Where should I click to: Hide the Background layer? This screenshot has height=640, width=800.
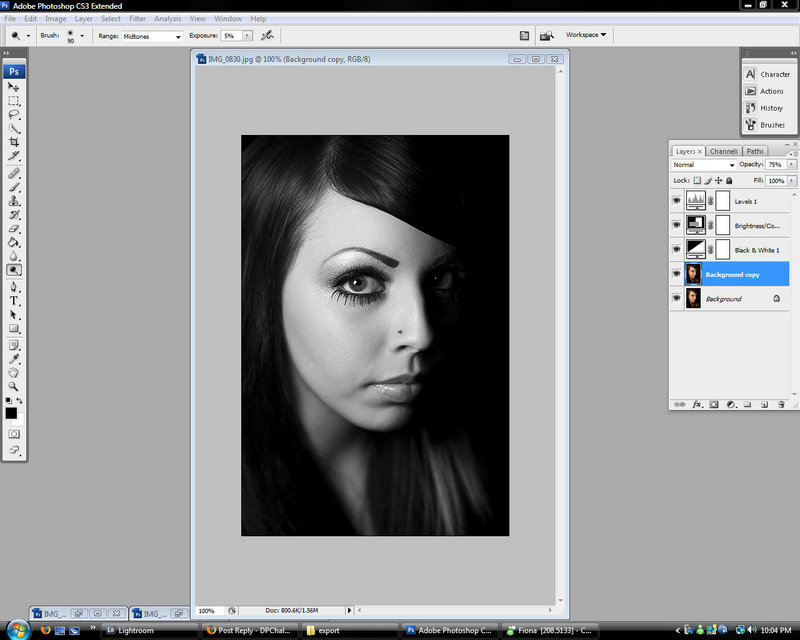pos(677,298)
